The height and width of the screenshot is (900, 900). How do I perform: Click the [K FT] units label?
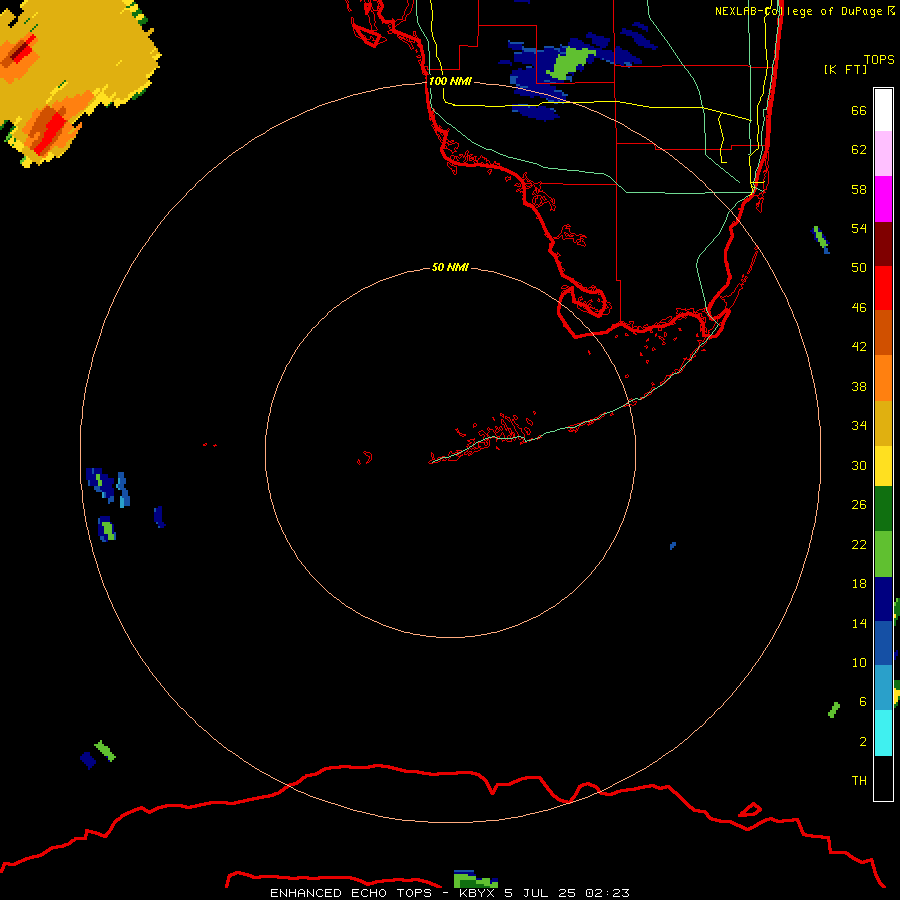pos(845,69)
